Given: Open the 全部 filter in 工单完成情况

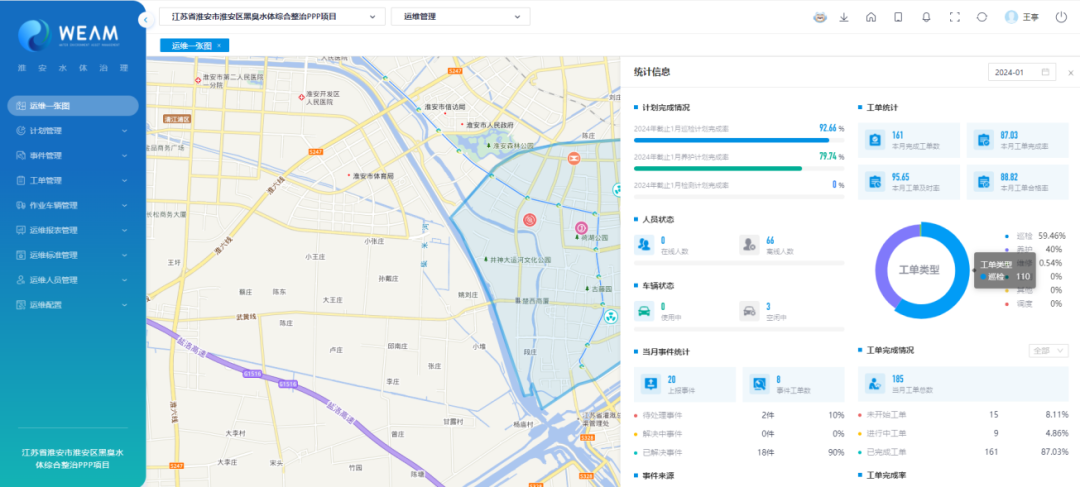Looking at the screenshot, I should pos(1048,351).
